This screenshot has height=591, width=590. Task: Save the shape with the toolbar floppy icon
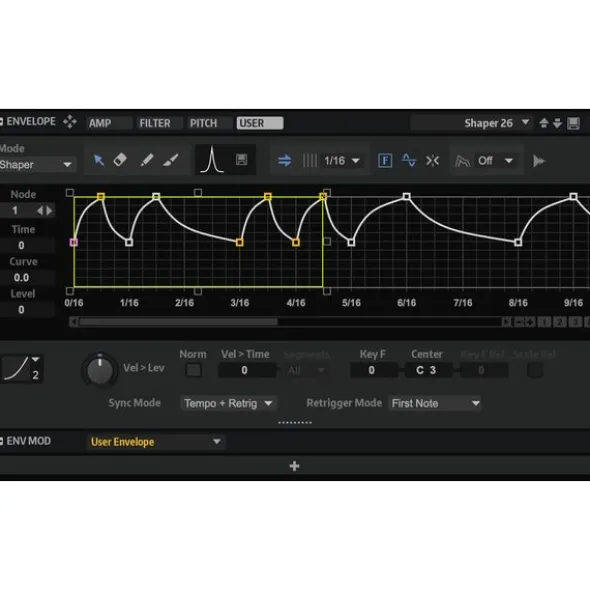(x=242, y=160)
